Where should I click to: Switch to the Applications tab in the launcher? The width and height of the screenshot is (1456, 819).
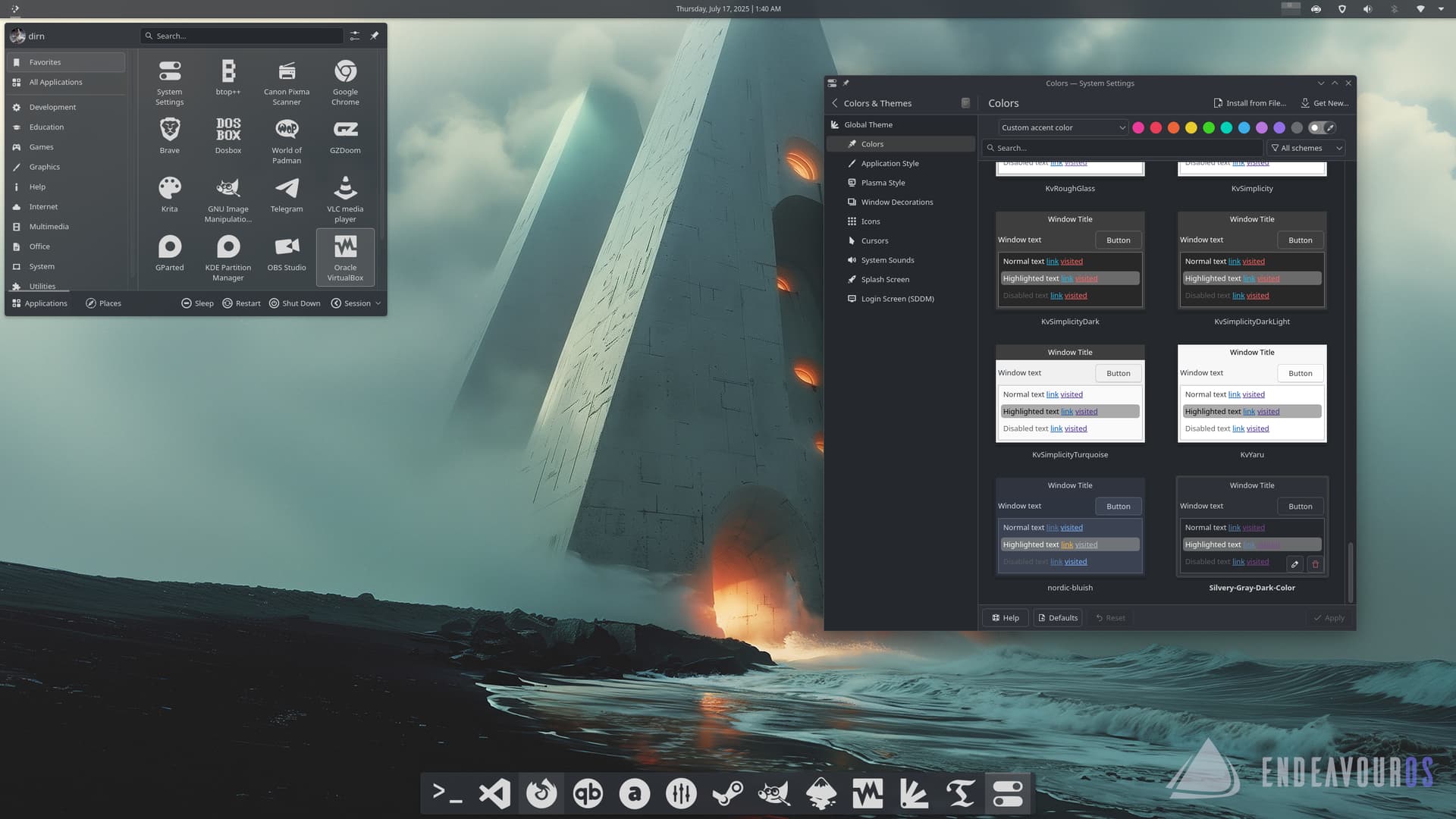click(x=39, y=303)
